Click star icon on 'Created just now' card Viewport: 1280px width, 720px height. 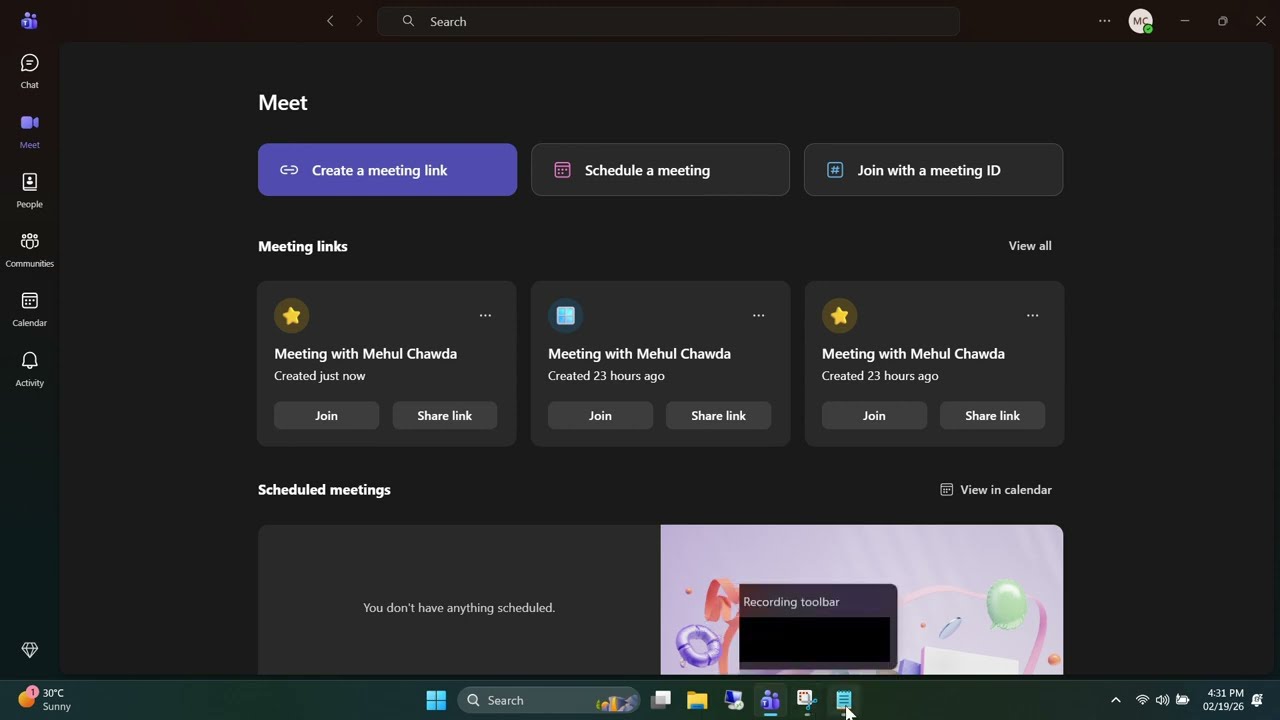click(x=291, y=316)
